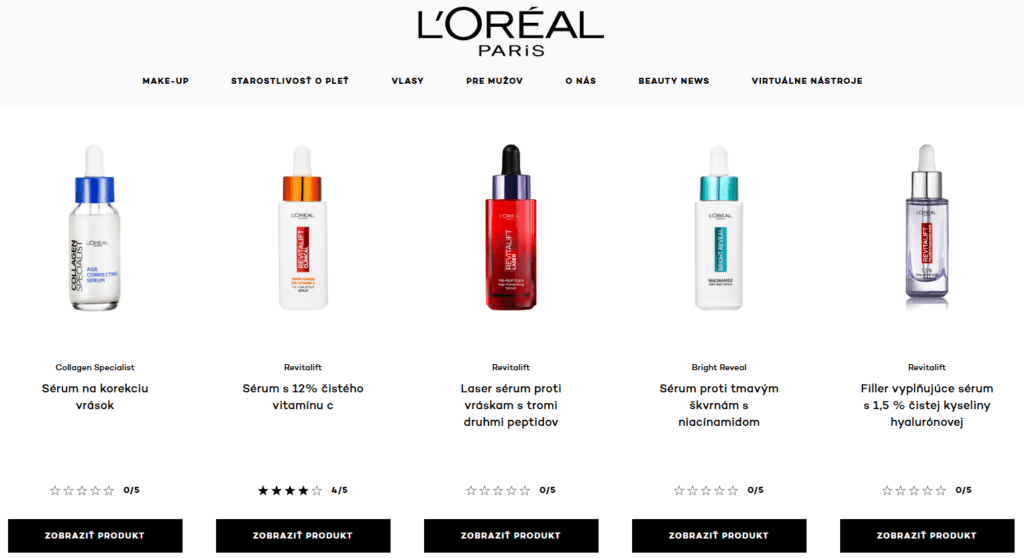Image resolution: width=1024 pixels, height=558 pixels.
Task: Go to Beauty News section
Action: pyautogui.click(x=673, y=81)
